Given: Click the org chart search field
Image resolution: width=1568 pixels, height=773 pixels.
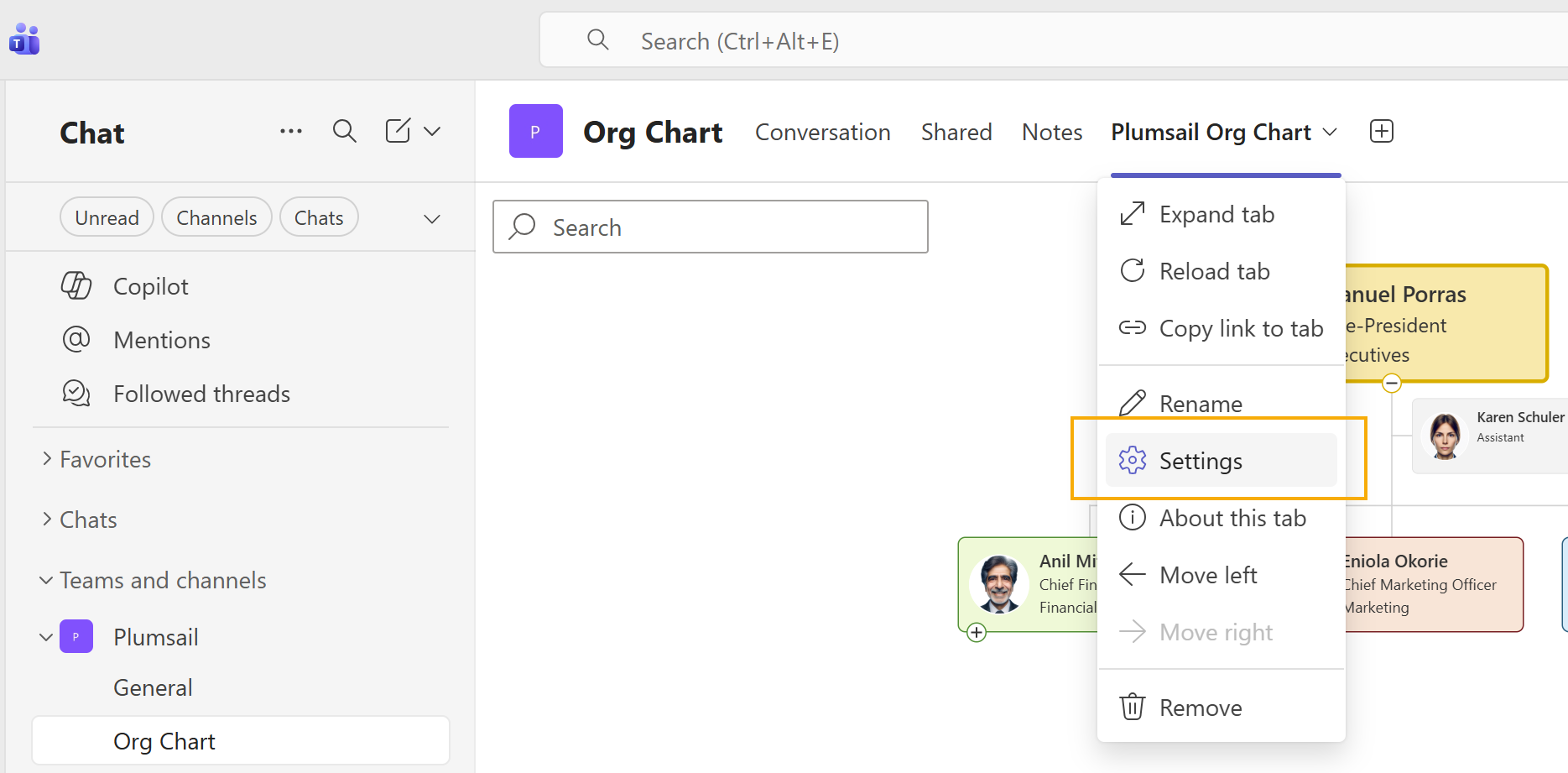Looking at the screenshot, I should 710,227.
